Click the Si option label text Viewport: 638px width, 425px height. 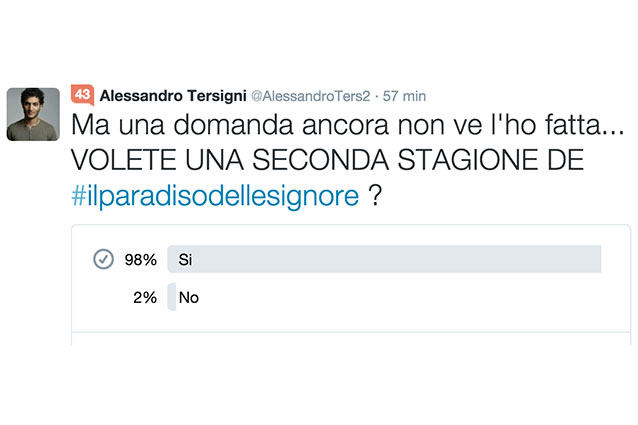(x=185, y=259)
